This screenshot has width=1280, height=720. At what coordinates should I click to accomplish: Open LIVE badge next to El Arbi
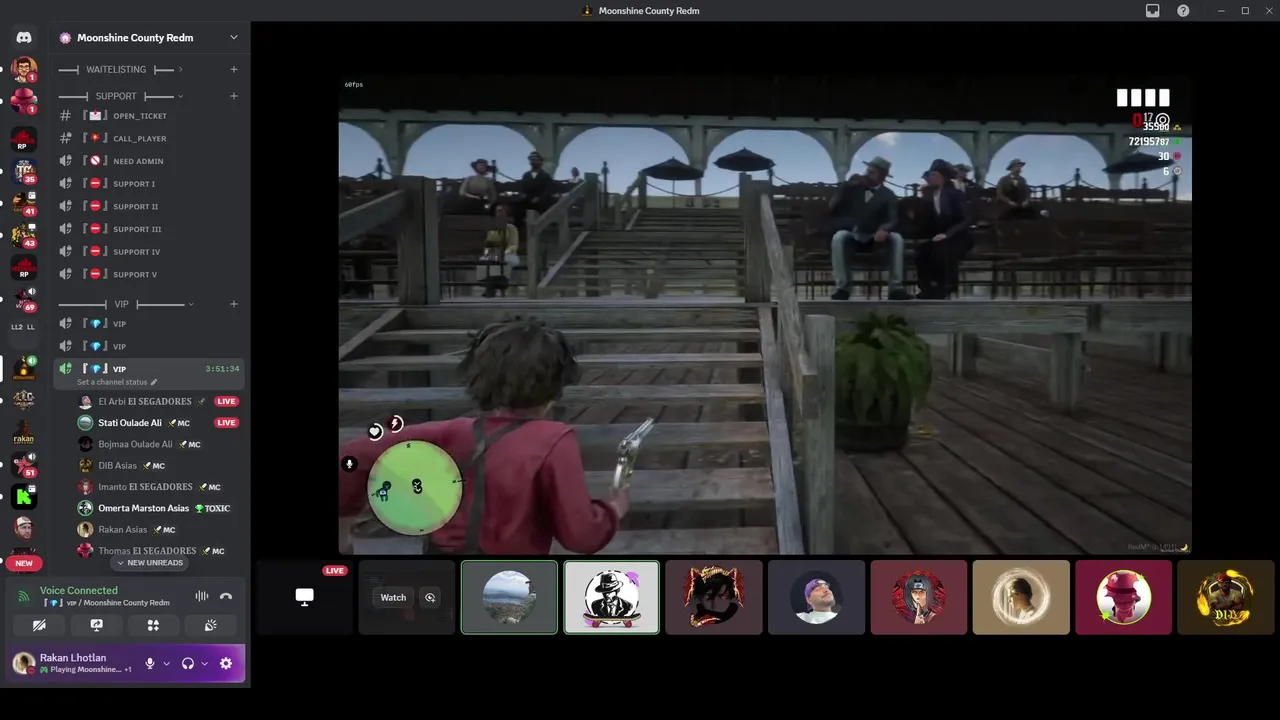pos(227,401)
